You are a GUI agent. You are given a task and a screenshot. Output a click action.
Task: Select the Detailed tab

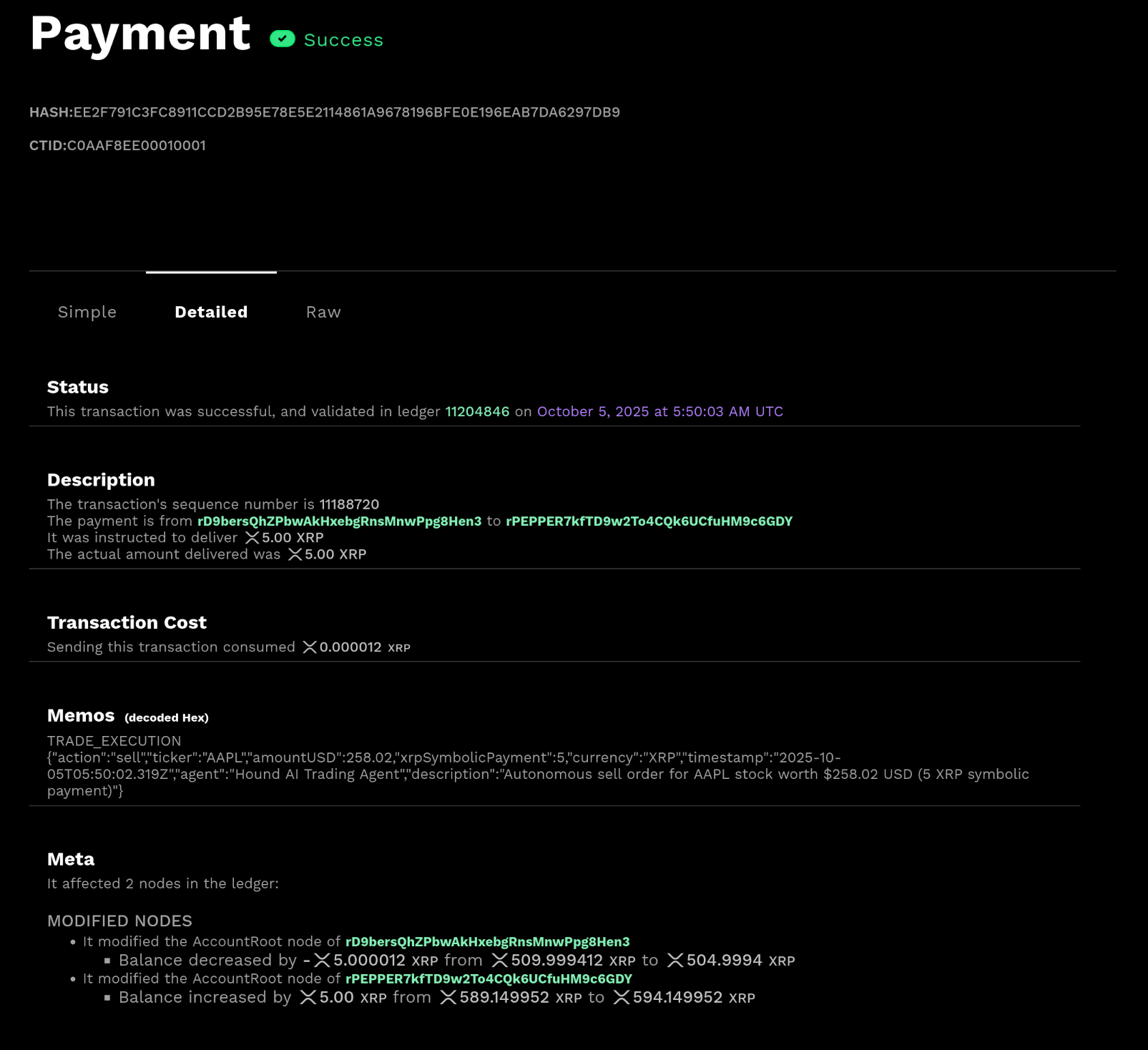tap(211, 312)
